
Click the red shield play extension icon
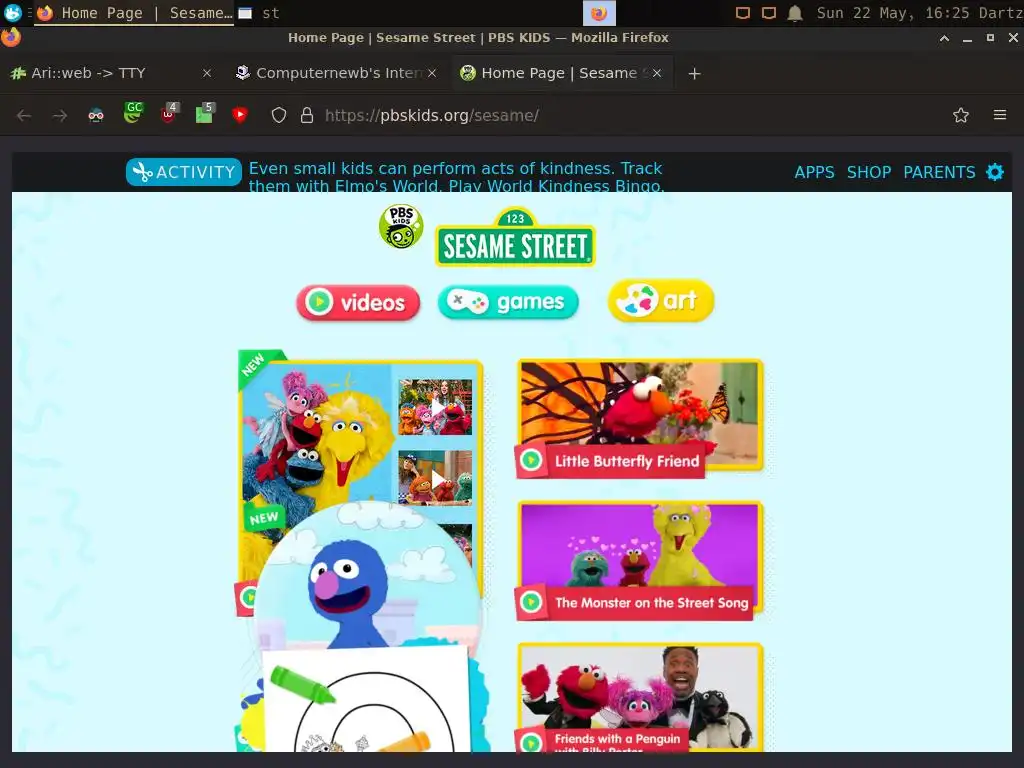point(240,115)
